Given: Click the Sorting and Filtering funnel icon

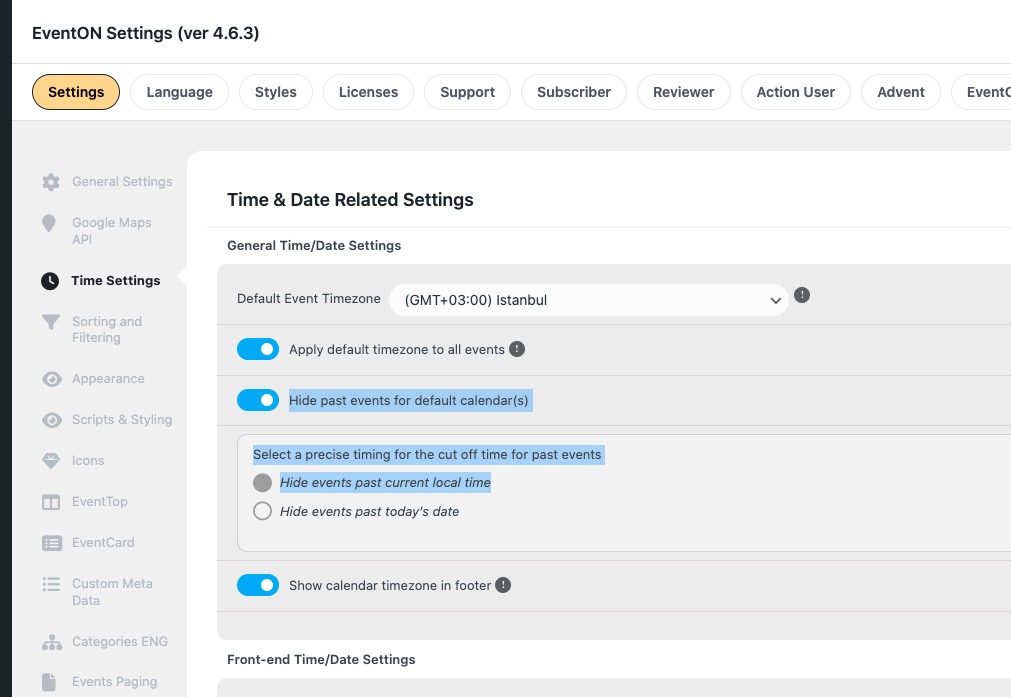Looking at the screenshot, I should [51, 322].
